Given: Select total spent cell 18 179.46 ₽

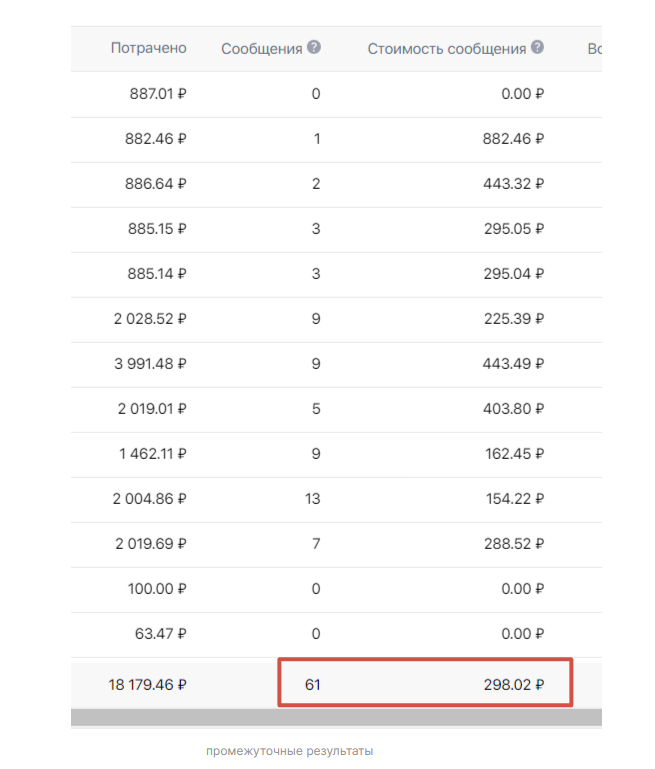Looking at the screenshot, I should point(147,685).
